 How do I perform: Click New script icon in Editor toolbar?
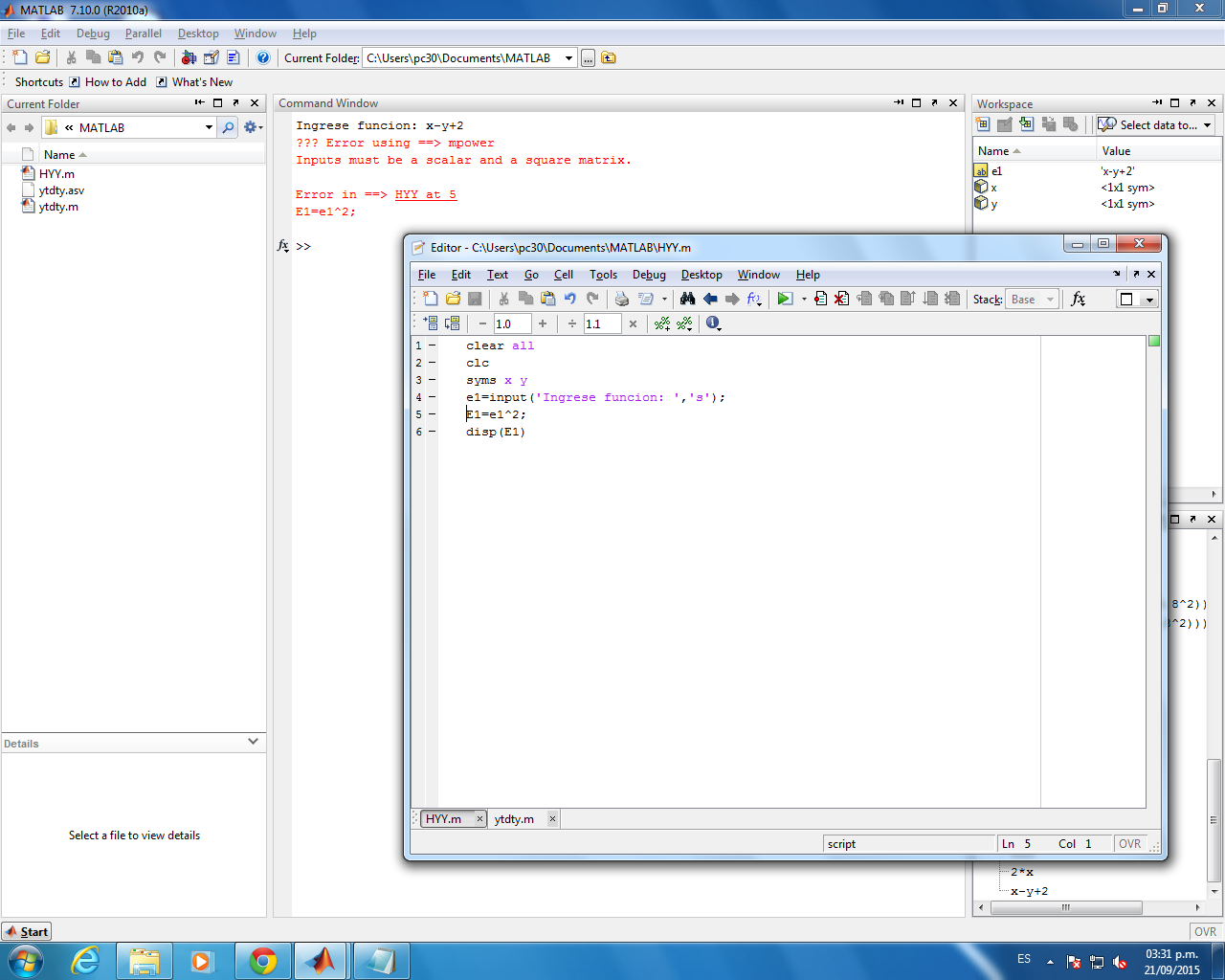click(x=431, y=299)
